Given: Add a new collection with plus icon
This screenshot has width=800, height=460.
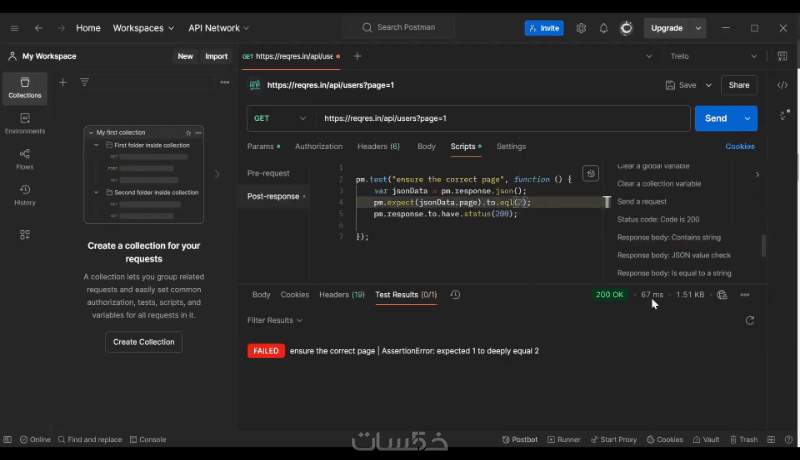Looking at the screenshot, I should pos(63,82).
